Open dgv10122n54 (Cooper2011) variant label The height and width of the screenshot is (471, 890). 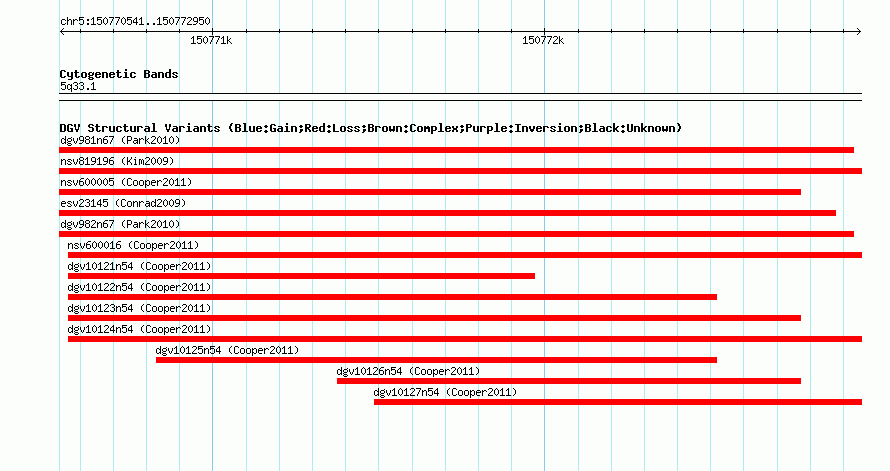click(x=139, y=287)
